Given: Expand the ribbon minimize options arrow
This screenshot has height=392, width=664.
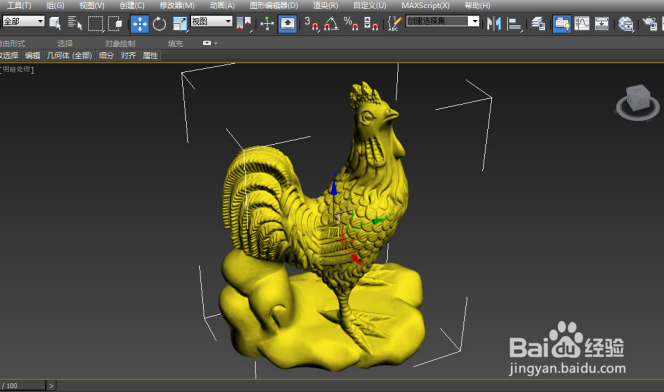Looking at the screenshot, I should (x=216, y=43).
